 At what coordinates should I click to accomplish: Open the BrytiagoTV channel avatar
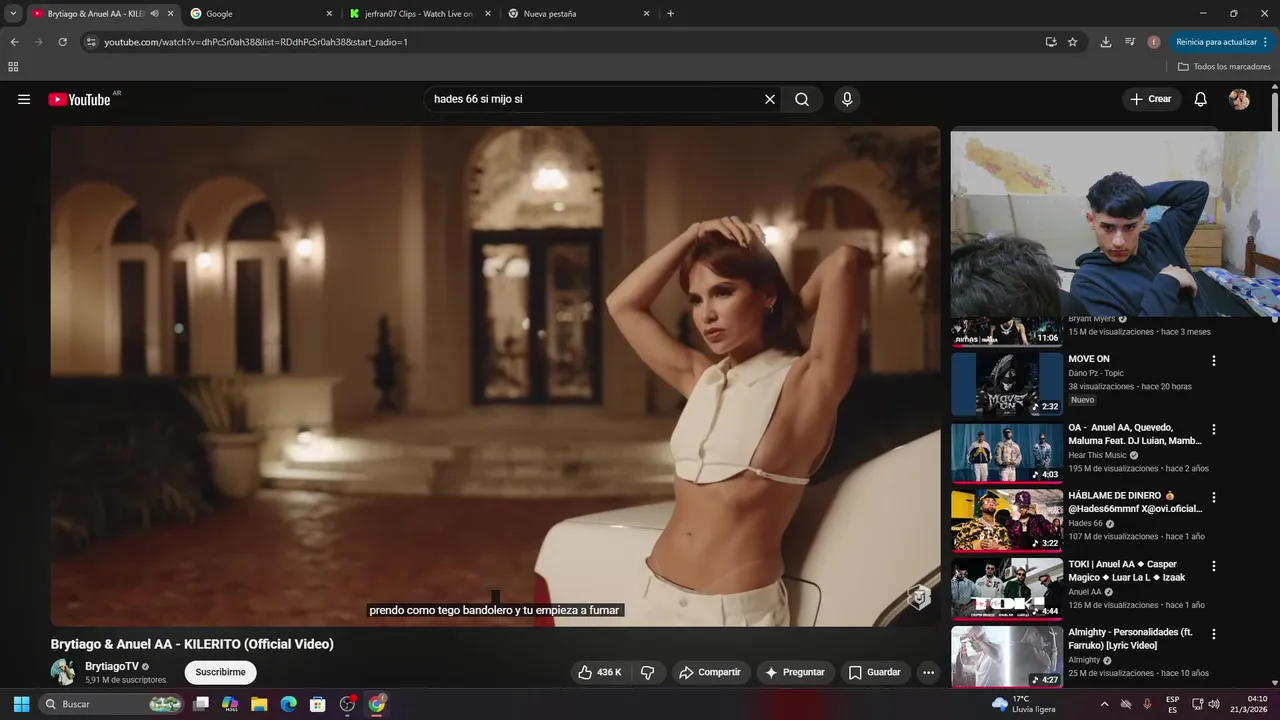pos(63,672)
